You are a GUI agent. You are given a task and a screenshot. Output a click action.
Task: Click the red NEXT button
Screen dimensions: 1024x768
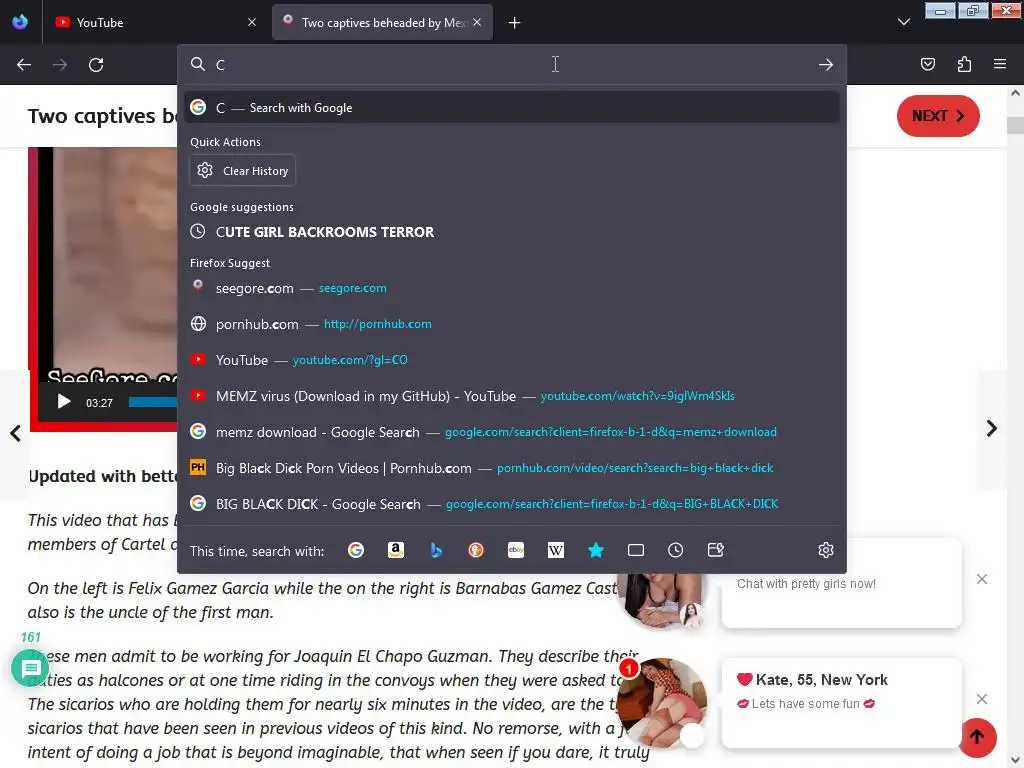click(x=938, y=116)
